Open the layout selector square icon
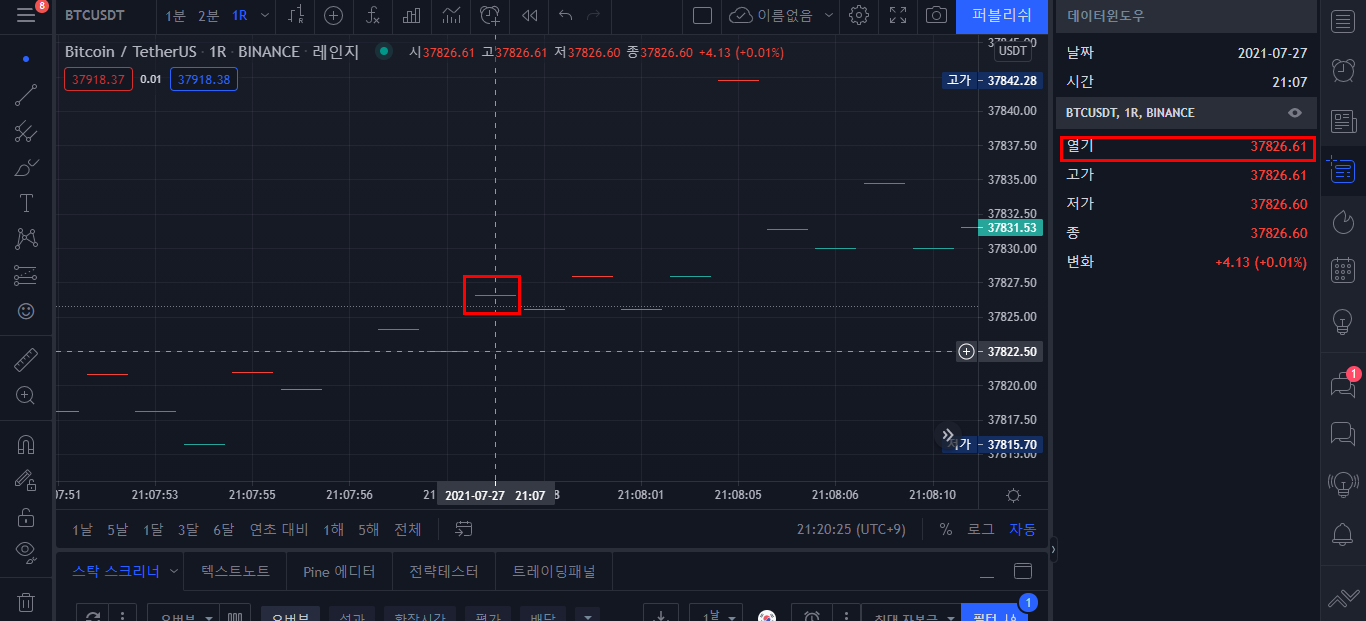The image size is (1366, 621). 702,15
